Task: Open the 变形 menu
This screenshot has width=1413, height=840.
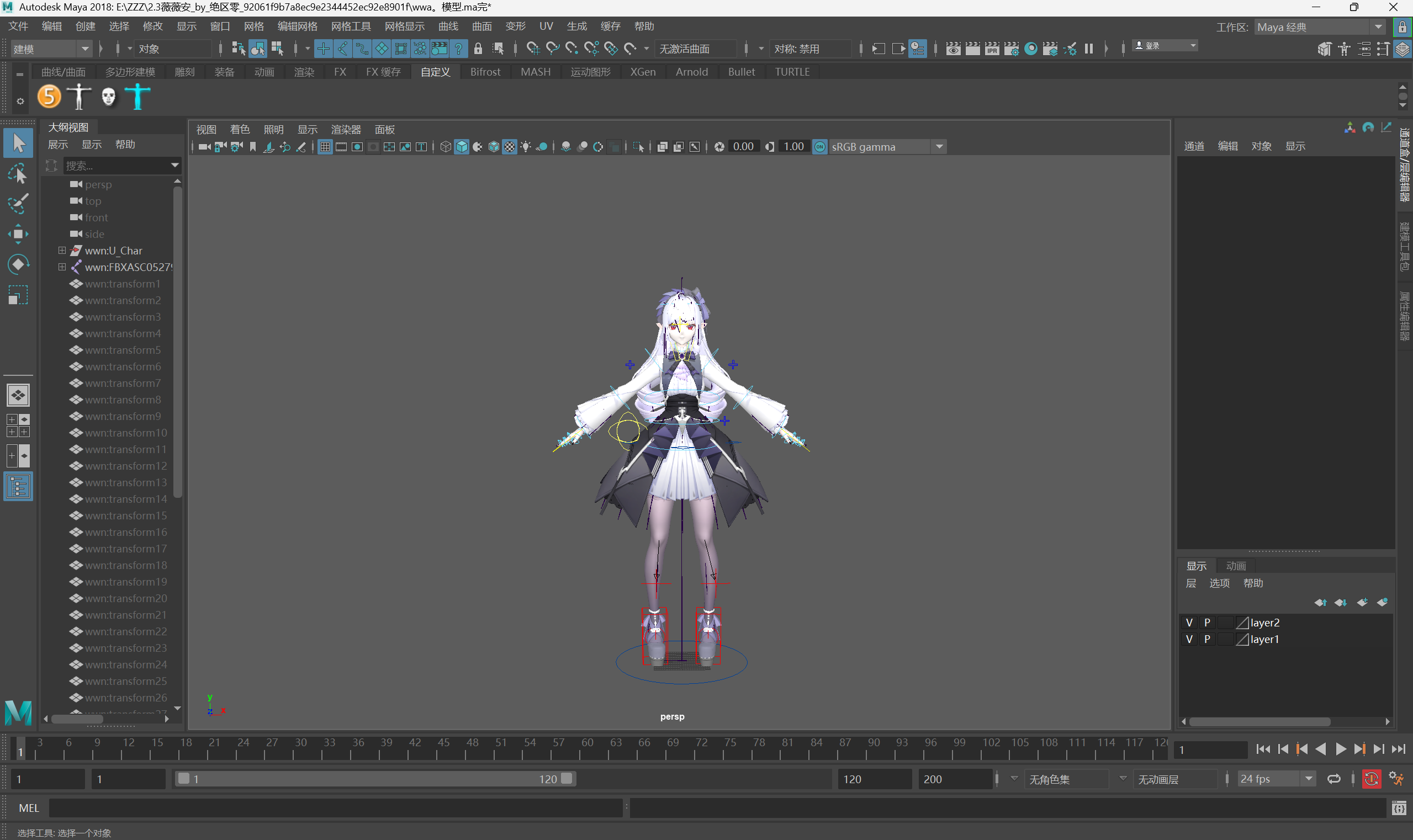Action: pos(515,26)
